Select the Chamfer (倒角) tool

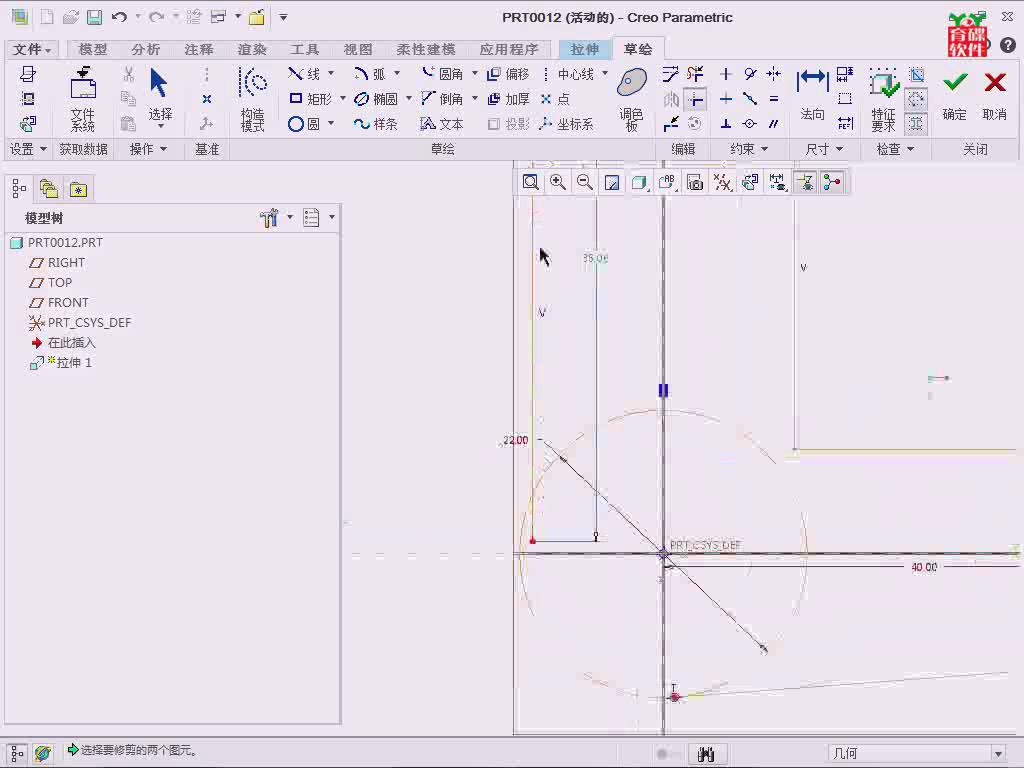(441, 99)
